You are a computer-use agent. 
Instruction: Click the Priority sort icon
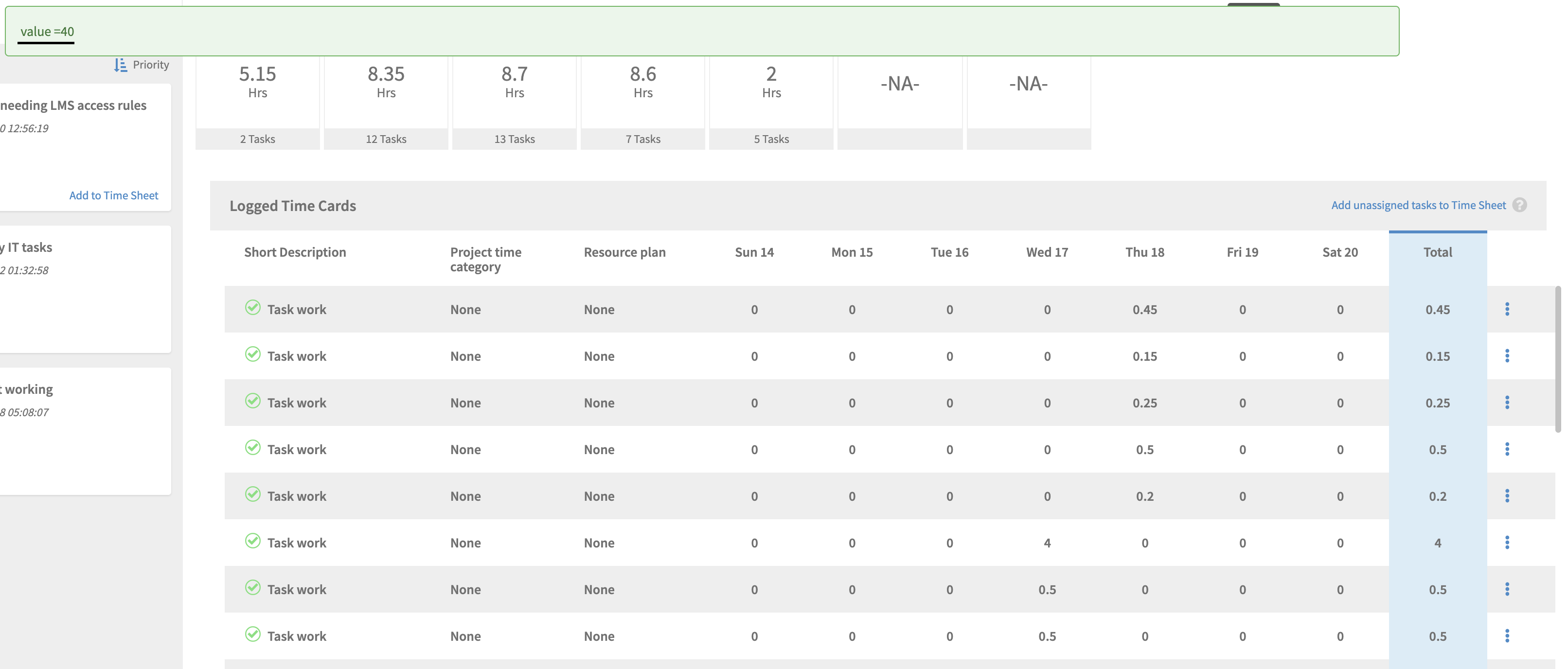[x=121, y=65]
